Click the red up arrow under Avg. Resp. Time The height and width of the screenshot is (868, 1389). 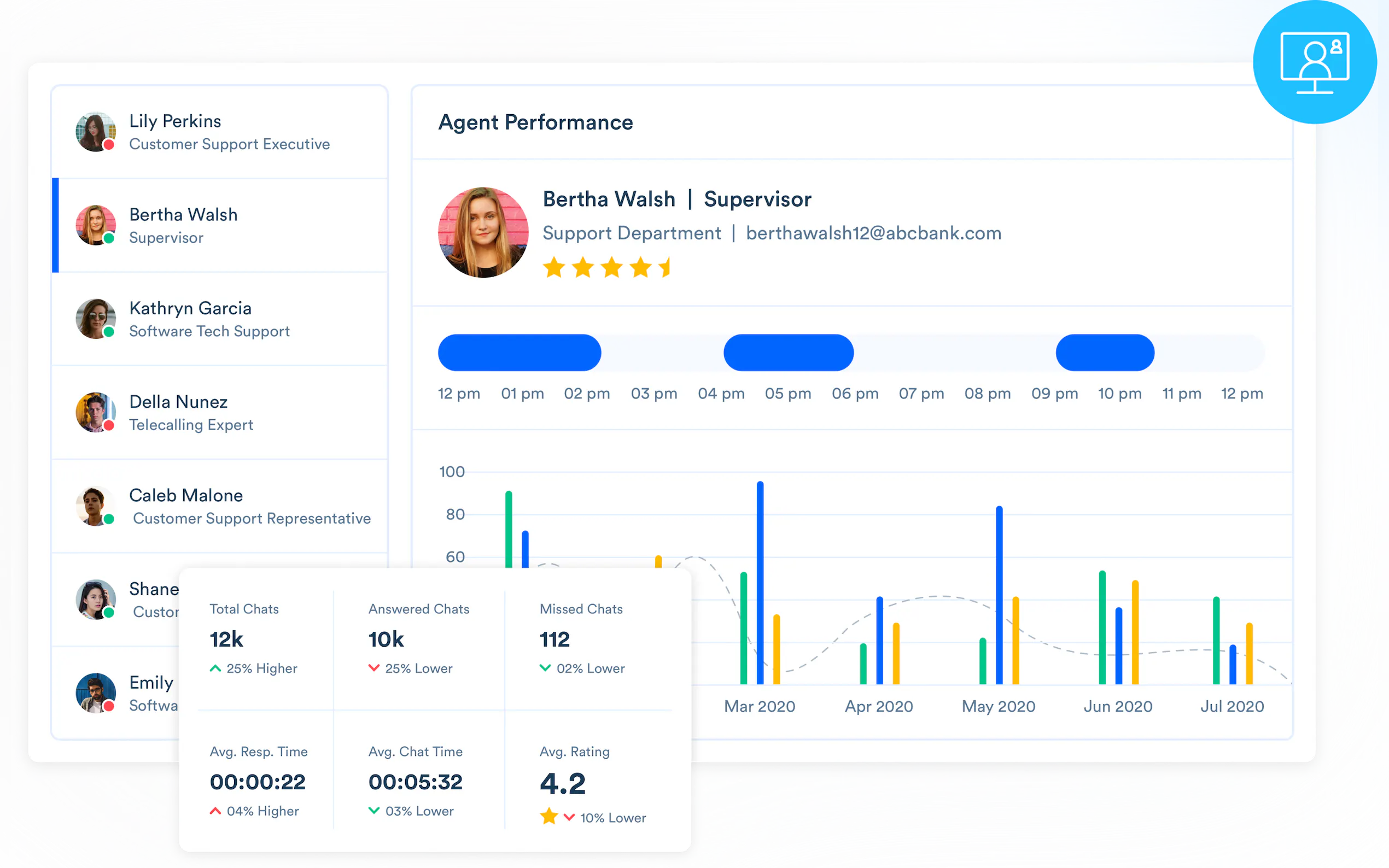click(x=215, y=811)
